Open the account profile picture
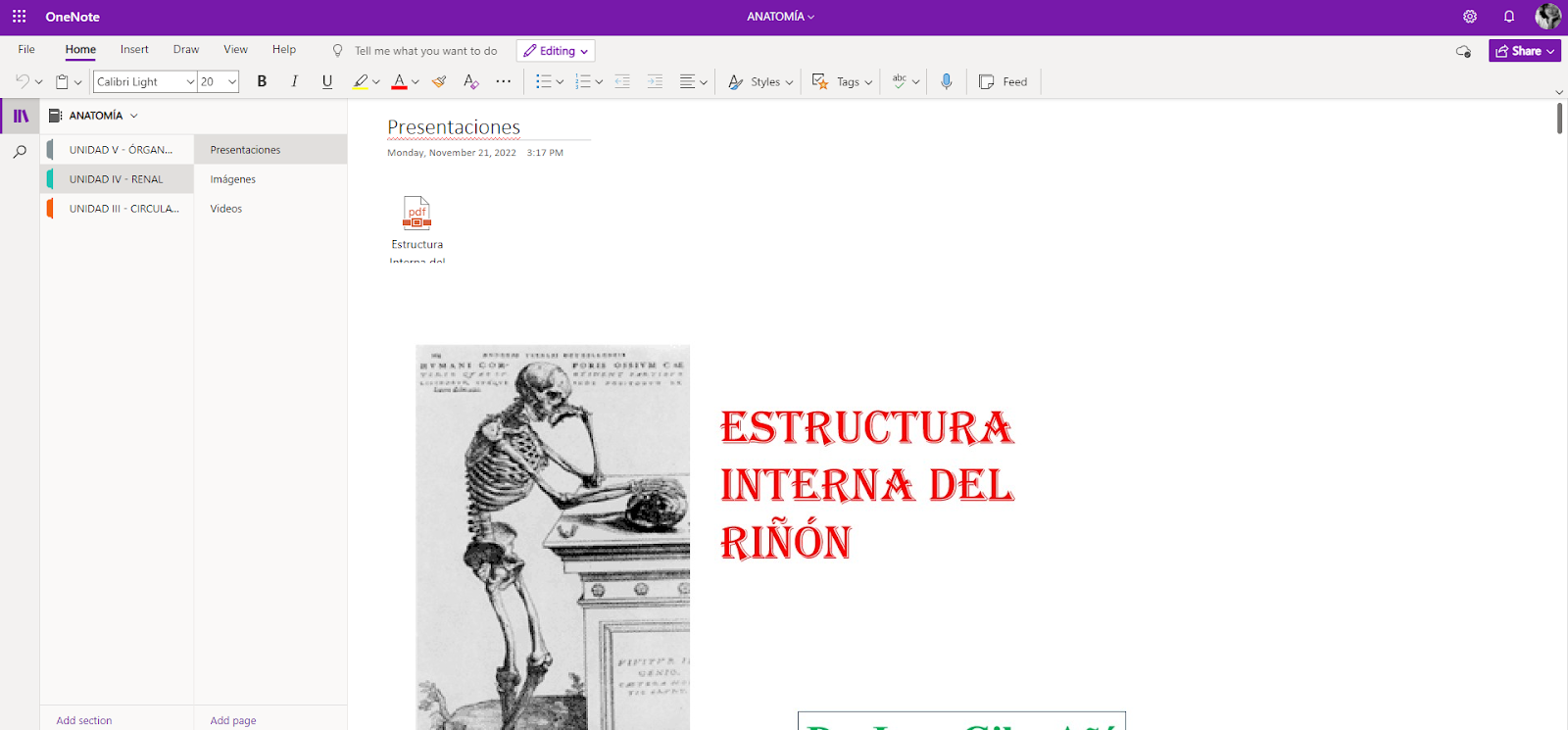Viewport: 1568px width, 730px height. [x=1548, y=17]
